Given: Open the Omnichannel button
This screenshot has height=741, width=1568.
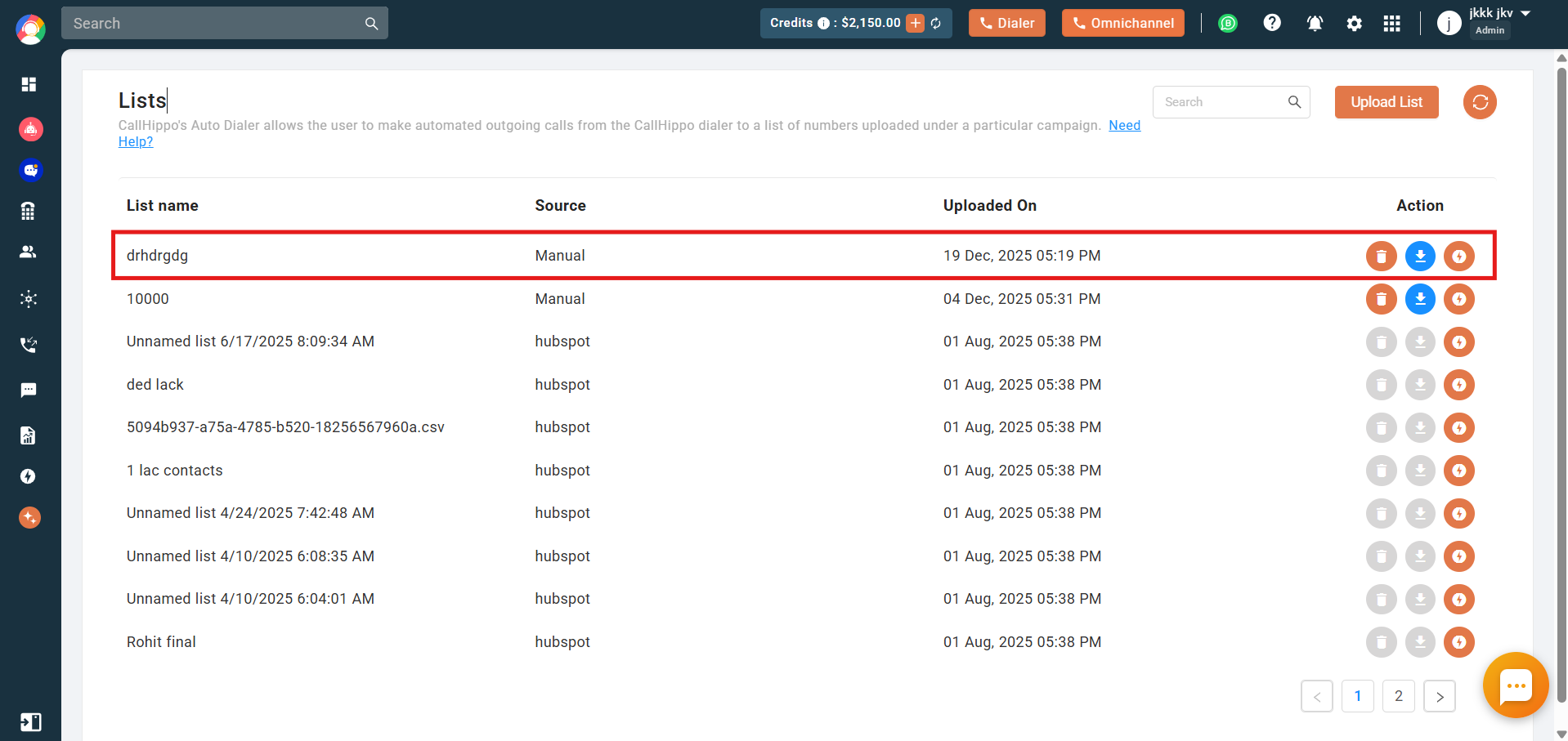Looking at the screenshot, I should 1122,23.
